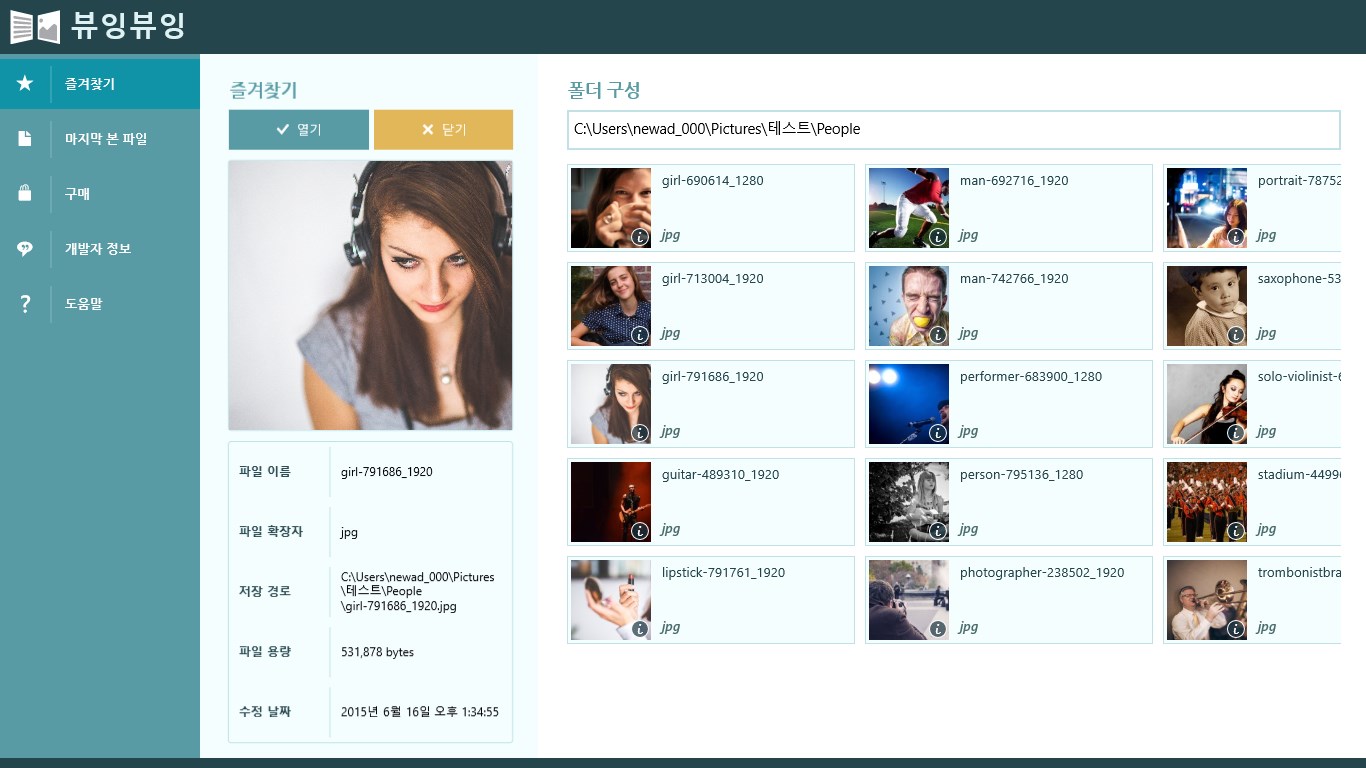The height and width of the screenshot is (768, 1366).
Task: Click the info icon on the girl-690614_1280 thumbnail
Action: (640, 237)
